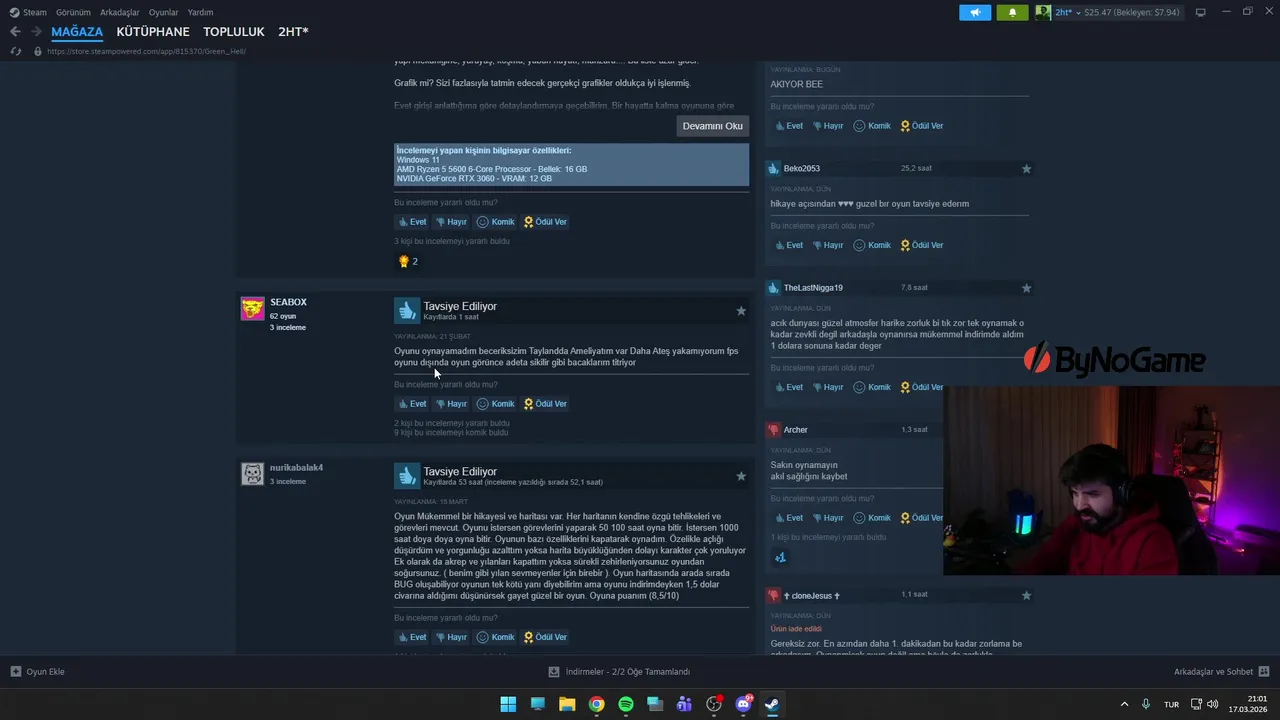The height and width of the screenshot is (720, 1280).
Task: Mark the AKIYOR BEE review as Komik
Action: (x=872, y=126)
